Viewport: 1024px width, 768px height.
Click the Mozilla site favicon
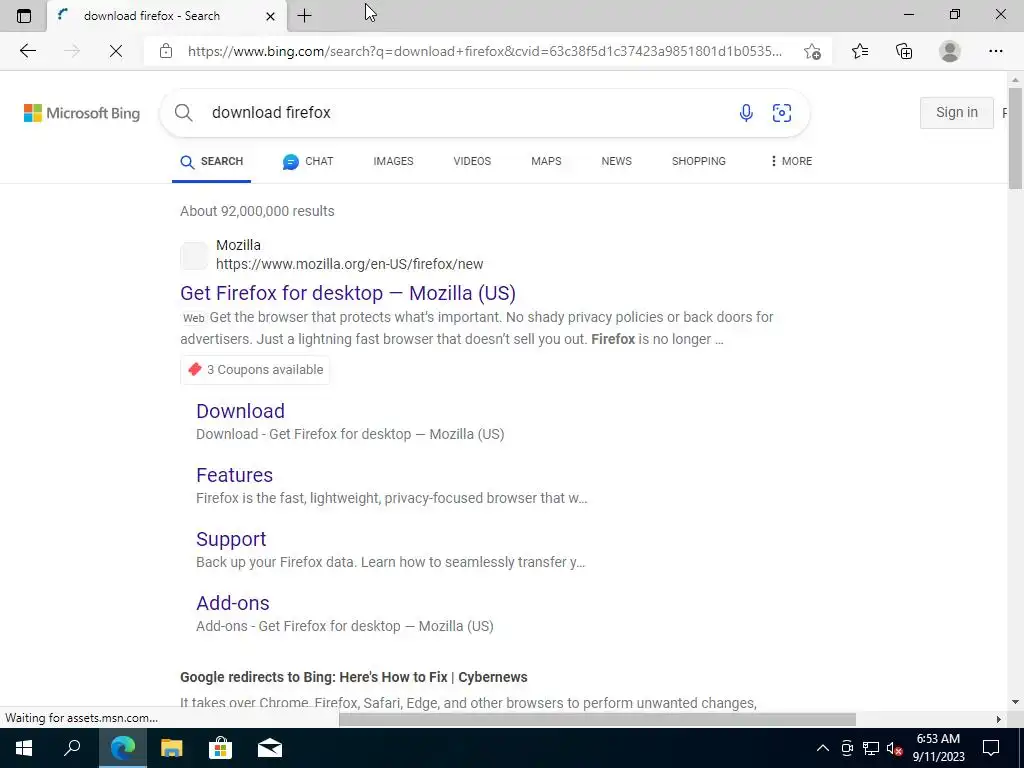pos(194,255)
